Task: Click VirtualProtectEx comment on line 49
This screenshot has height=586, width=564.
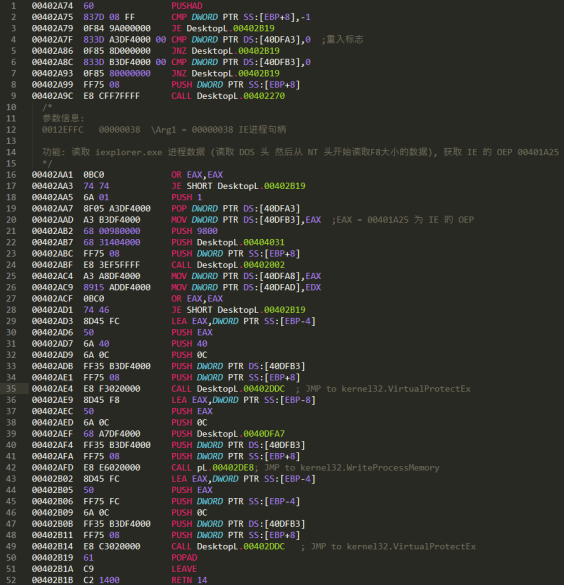Action: tap(389, 546)
